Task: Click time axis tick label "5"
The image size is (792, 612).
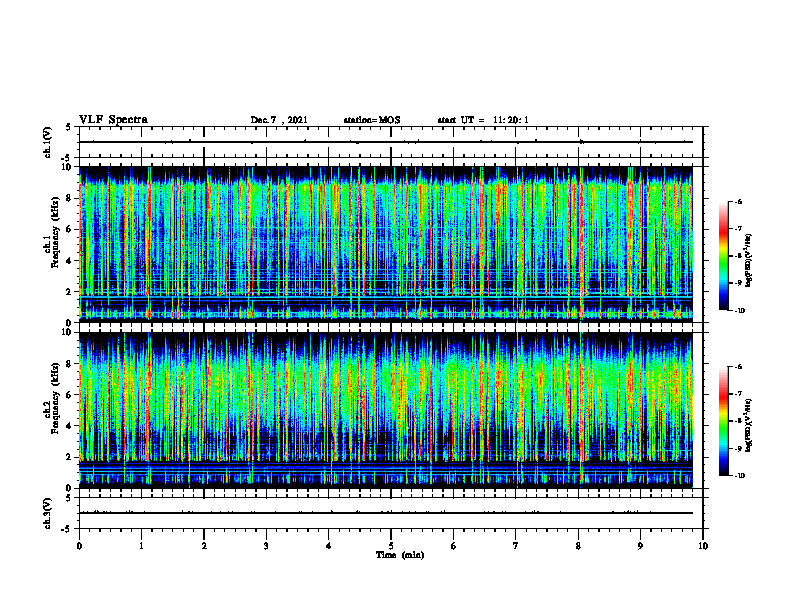Action: (391, 546)
